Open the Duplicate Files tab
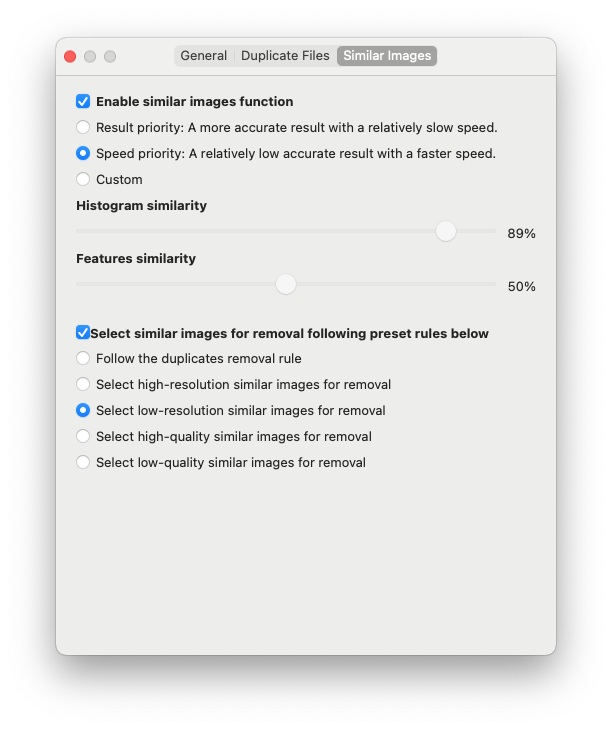The image size is (612, 729). point(285,56)
